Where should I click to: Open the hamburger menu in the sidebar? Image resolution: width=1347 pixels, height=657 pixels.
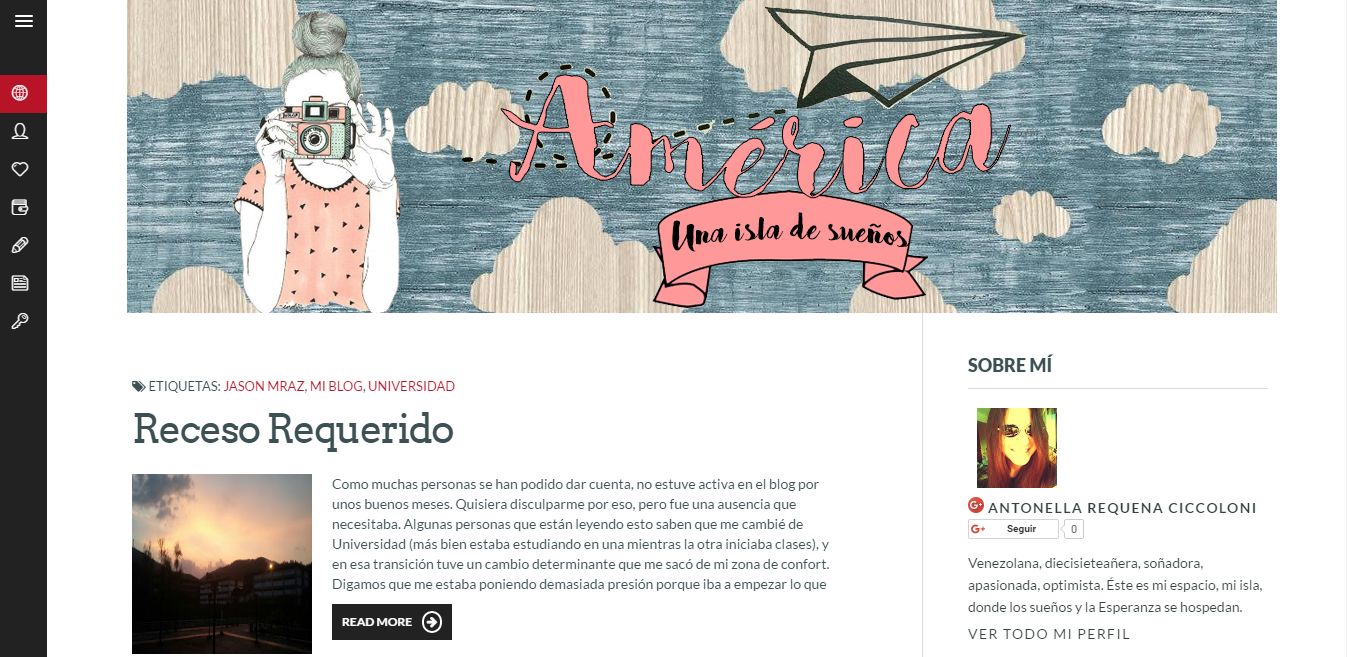coord(23,21)
